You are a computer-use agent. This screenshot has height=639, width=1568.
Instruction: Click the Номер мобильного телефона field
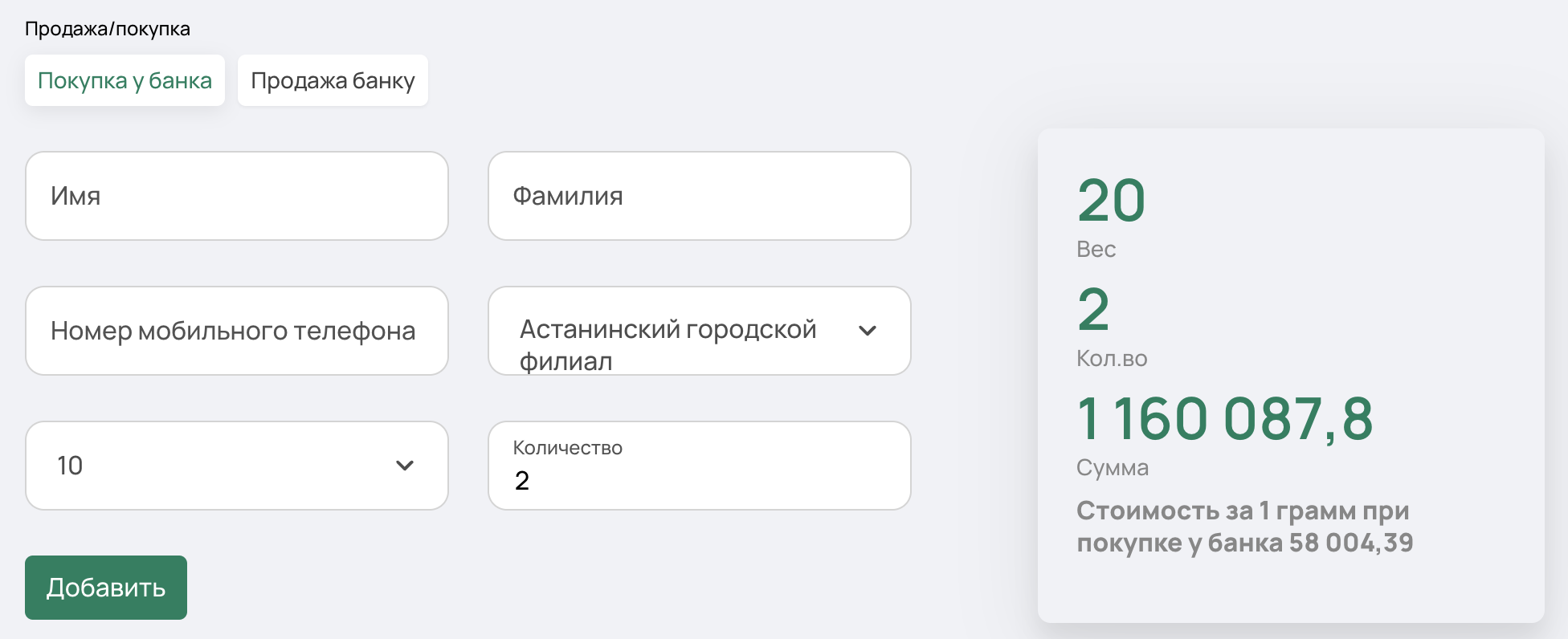pos(237,331)
